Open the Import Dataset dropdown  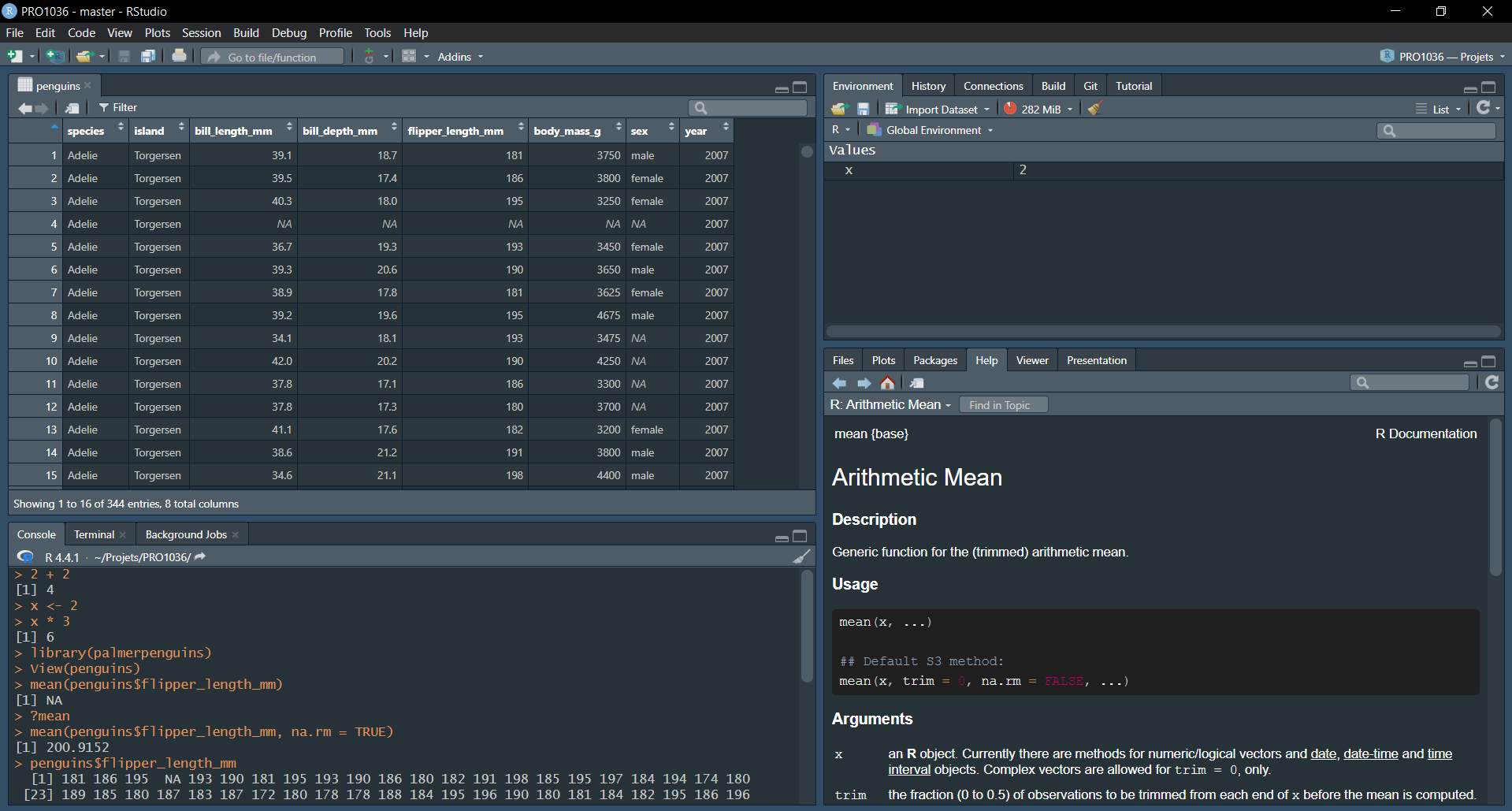[941, 110]
